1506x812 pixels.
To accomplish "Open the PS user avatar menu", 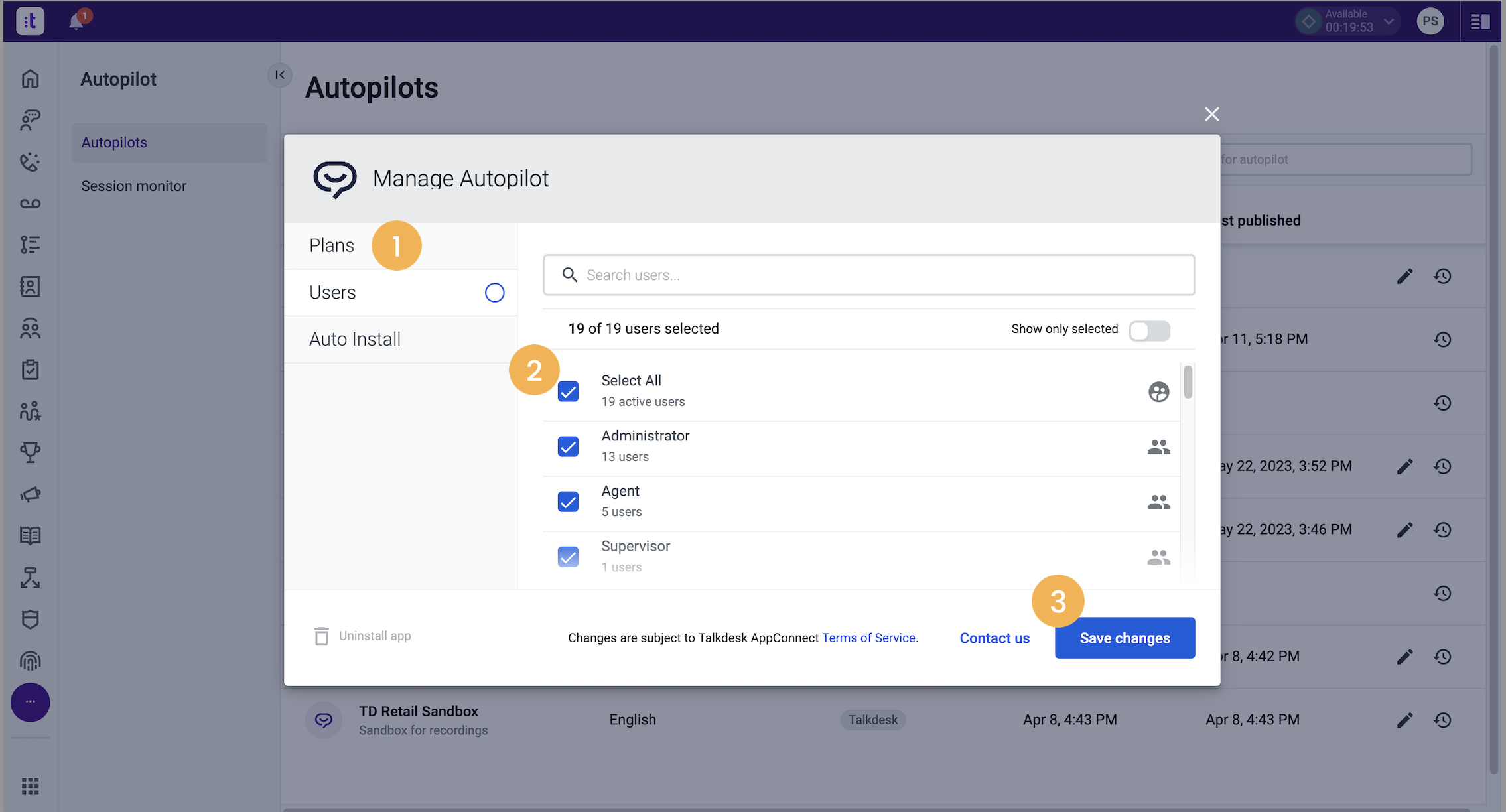I will coord(1430,21).
